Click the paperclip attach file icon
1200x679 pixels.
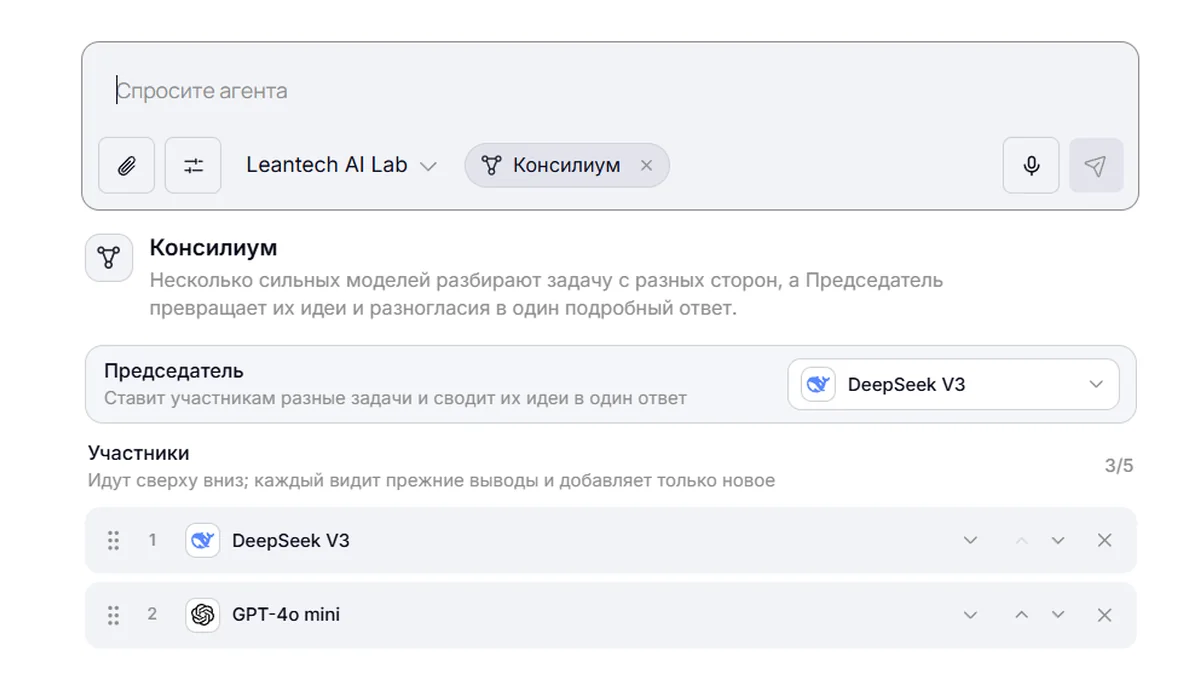click(126, 165)
